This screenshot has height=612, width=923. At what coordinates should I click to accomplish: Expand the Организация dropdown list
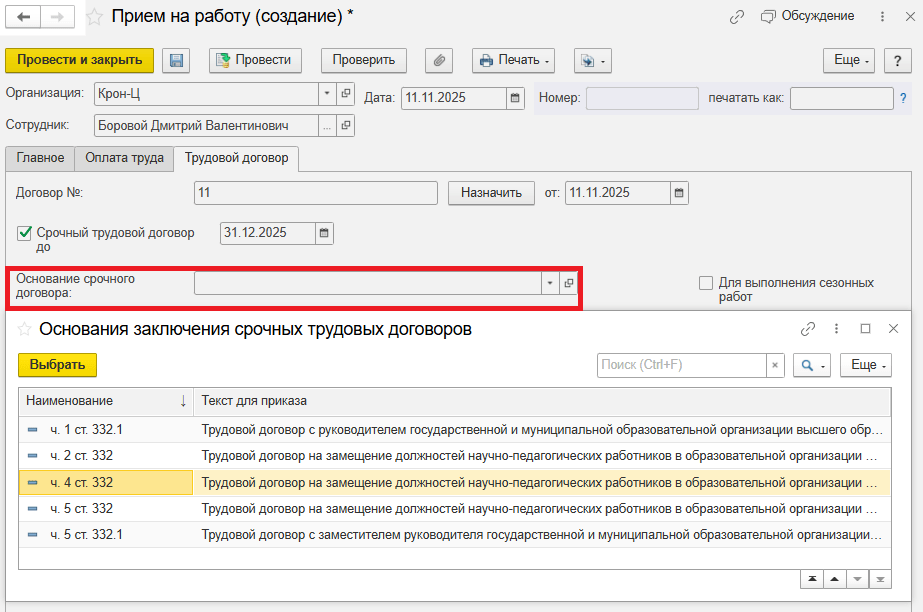[327, 93]
